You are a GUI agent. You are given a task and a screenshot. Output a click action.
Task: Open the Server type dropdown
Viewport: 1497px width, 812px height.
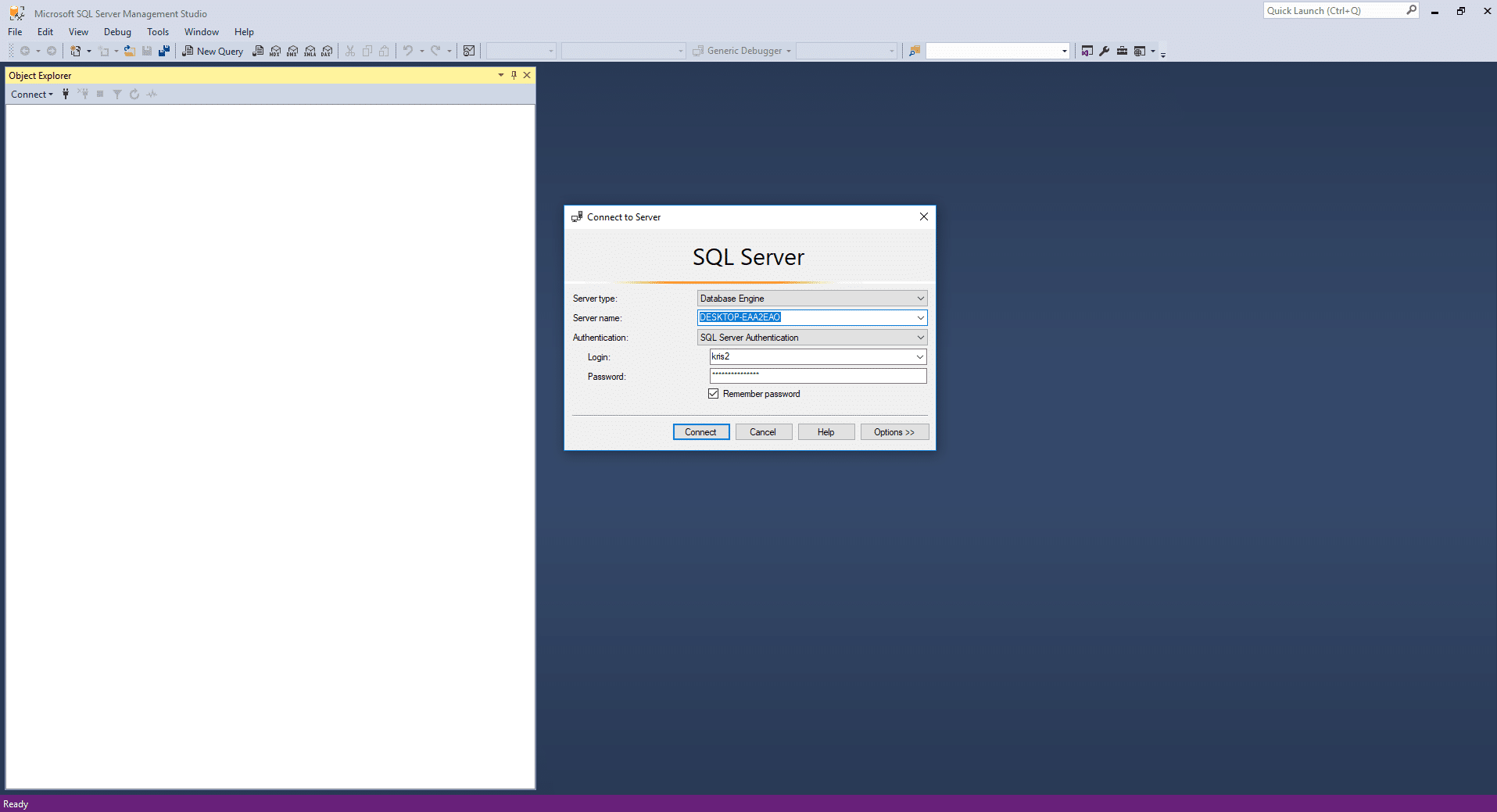pos(812,298)
